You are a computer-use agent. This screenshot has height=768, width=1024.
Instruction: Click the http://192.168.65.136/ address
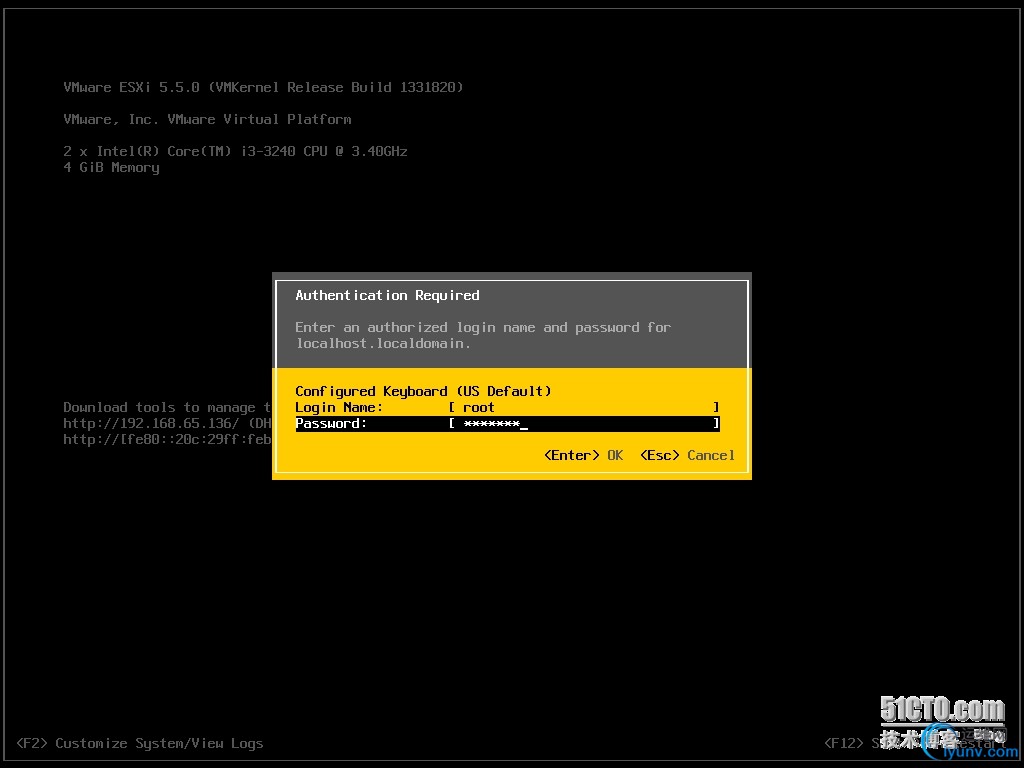coord(151,423)
